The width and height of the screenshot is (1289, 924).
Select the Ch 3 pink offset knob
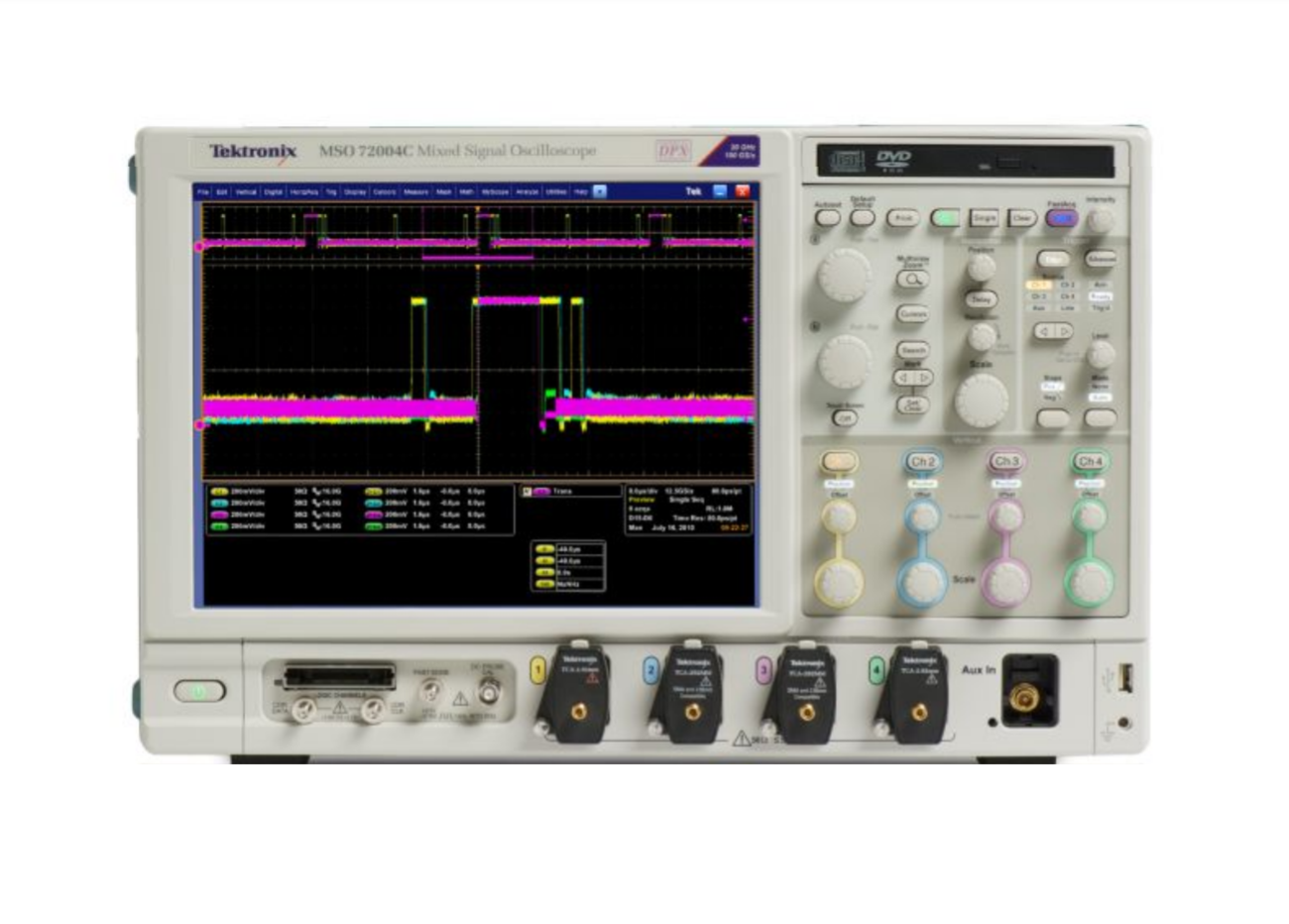point(1006,517)
